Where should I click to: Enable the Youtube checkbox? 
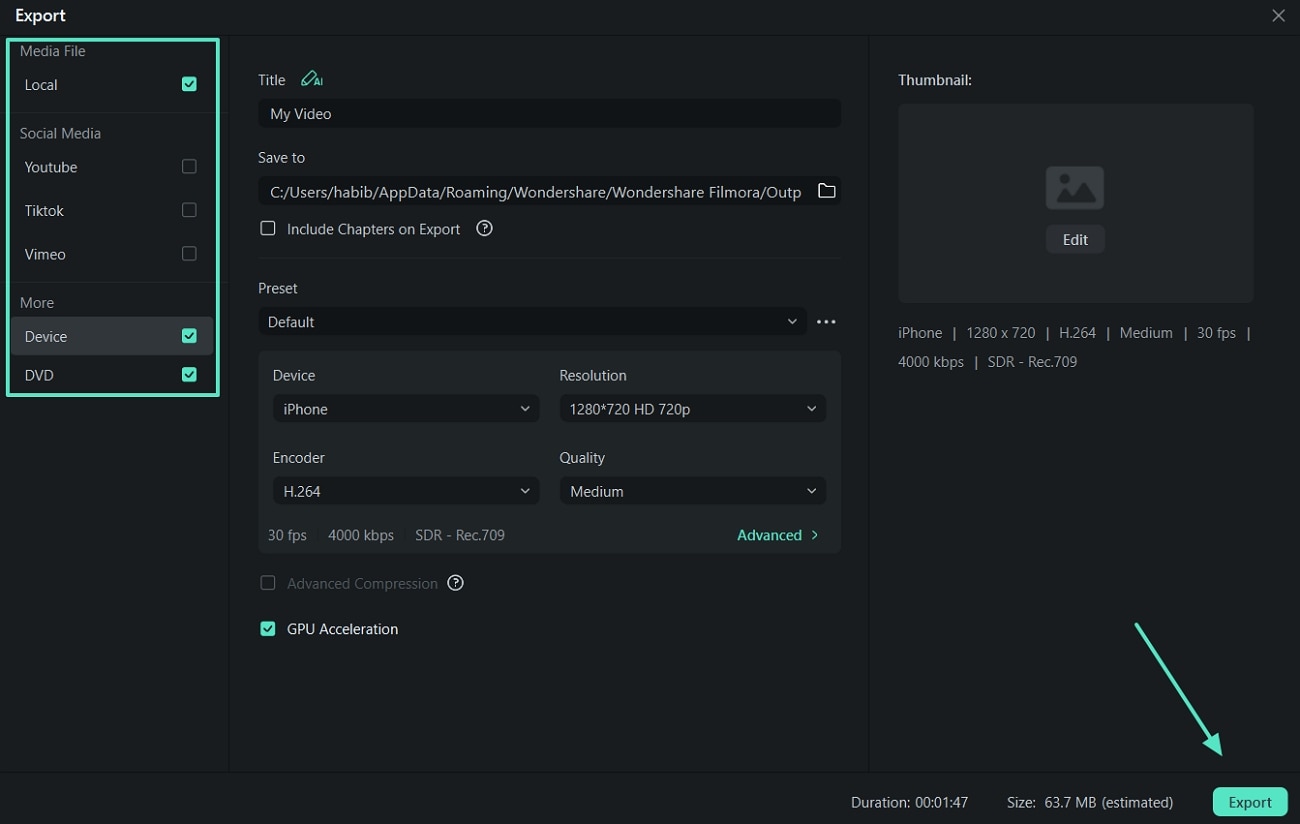pyautogui.click(x=189, y=166)
